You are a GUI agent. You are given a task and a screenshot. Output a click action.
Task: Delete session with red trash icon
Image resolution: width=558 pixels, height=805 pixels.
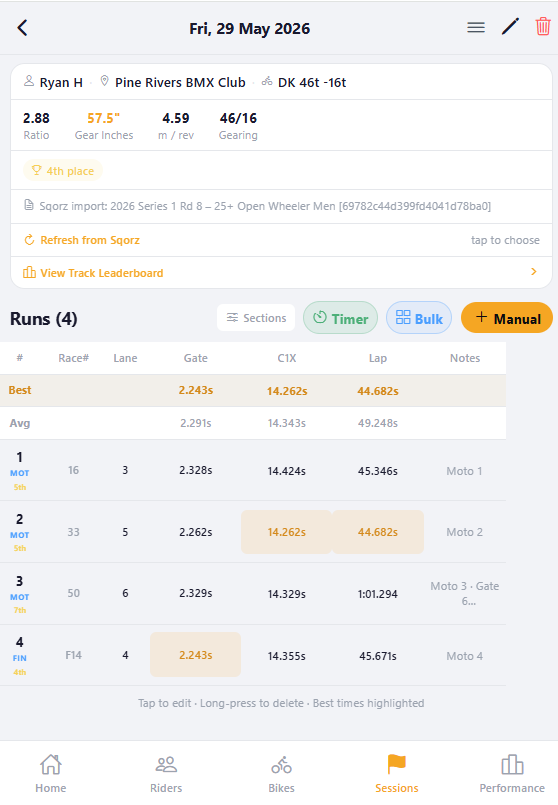543,27
